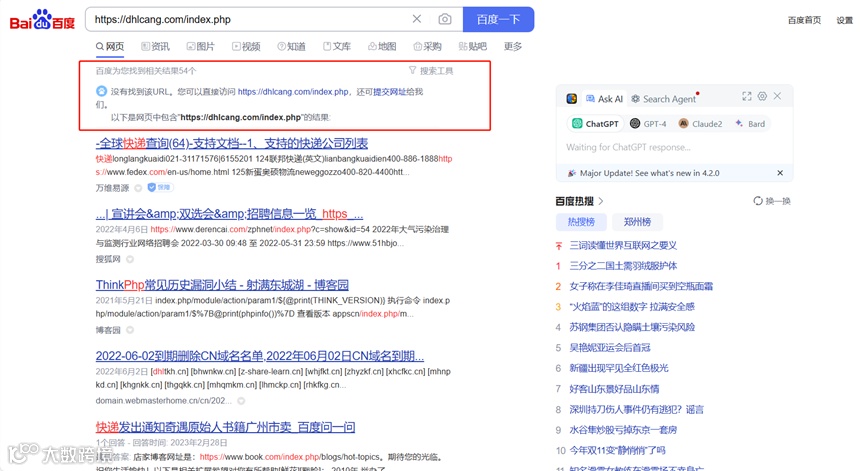Select the Bard model

point(750,124)
